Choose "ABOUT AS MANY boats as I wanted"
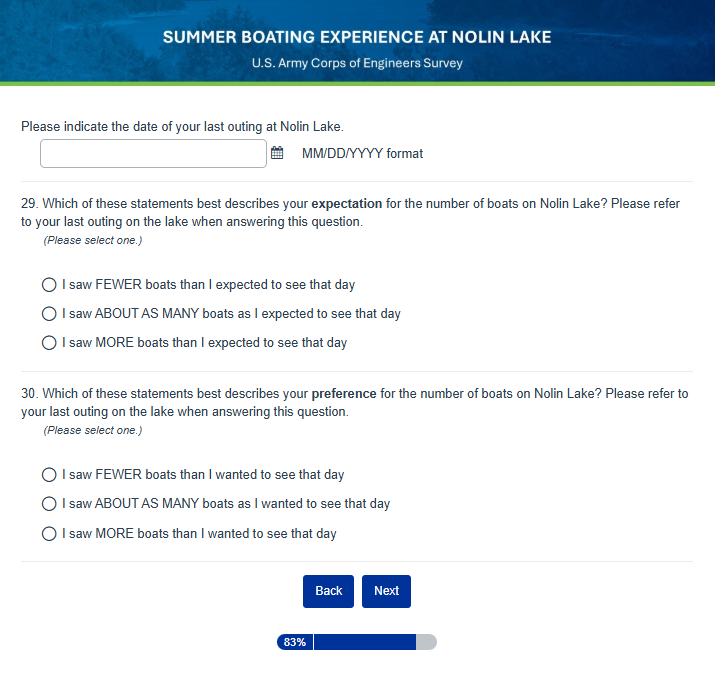This screenshot has width=715, height=691. (x=49, y=504)
